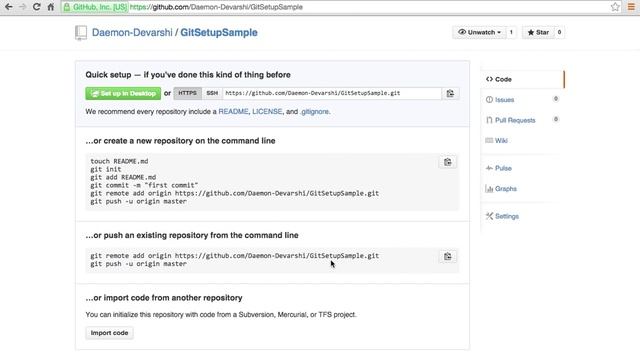640x360 pixels.
Task: Open the Graphs tab
Action: coord(506,189)
